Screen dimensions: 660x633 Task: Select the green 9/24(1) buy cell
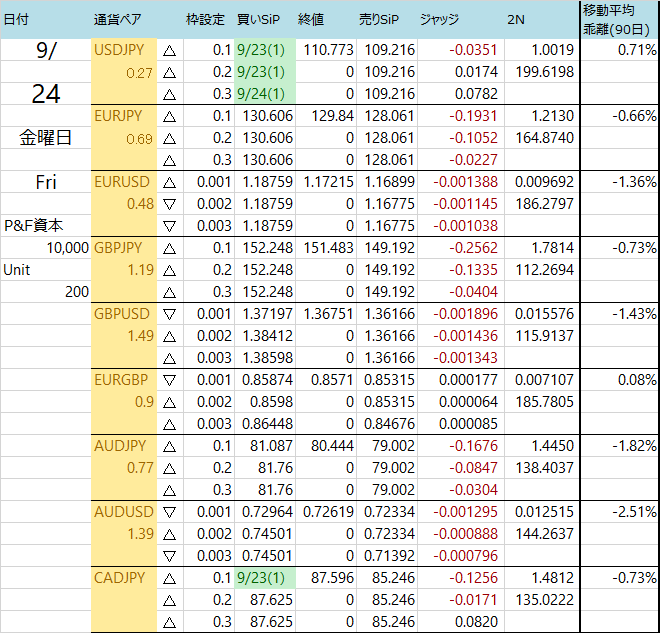coord(265,93)
